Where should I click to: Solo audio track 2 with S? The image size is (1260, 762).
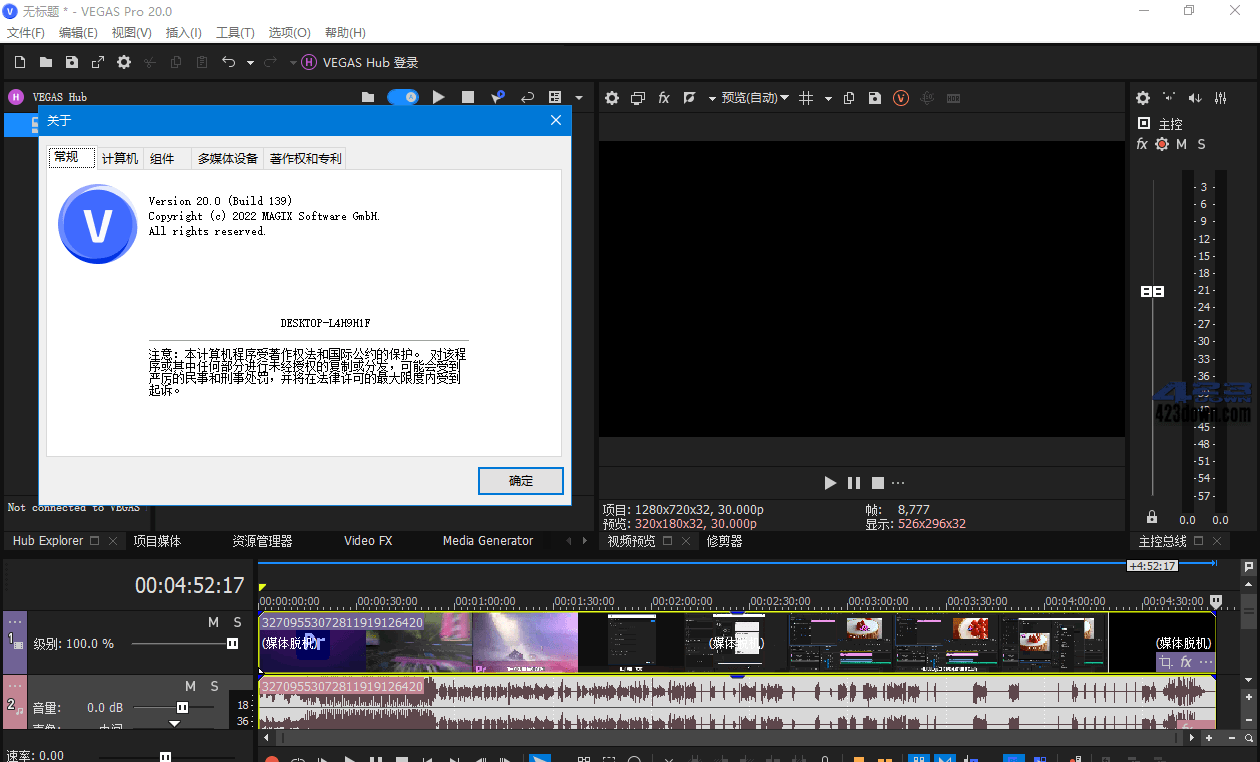[x=214, y=686]
